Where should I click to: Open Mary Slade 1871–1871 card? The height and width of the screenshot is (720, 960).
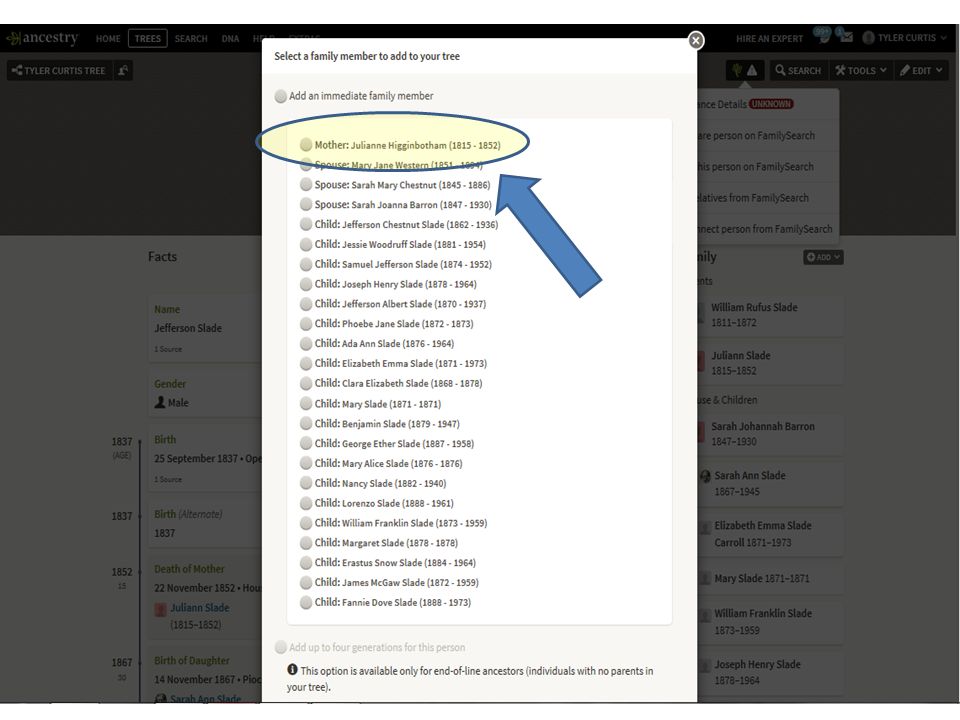point(770,579)
